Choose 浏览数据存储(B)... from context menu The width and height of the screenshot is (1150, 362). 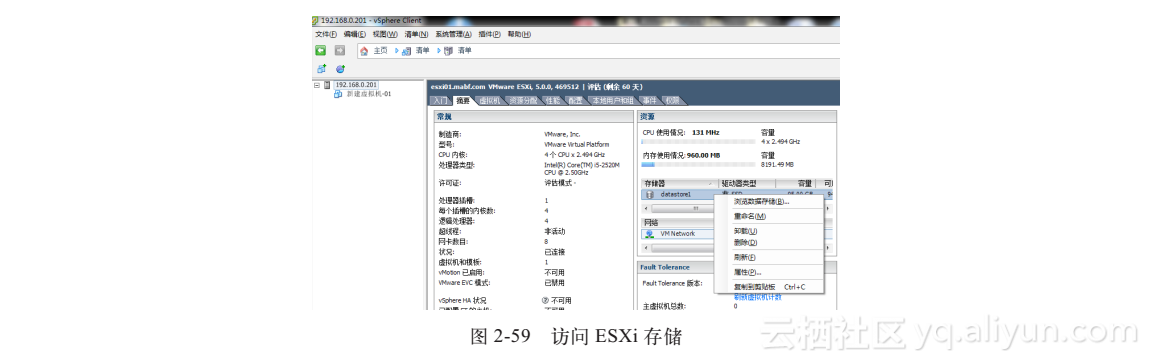tap(768, 201)
